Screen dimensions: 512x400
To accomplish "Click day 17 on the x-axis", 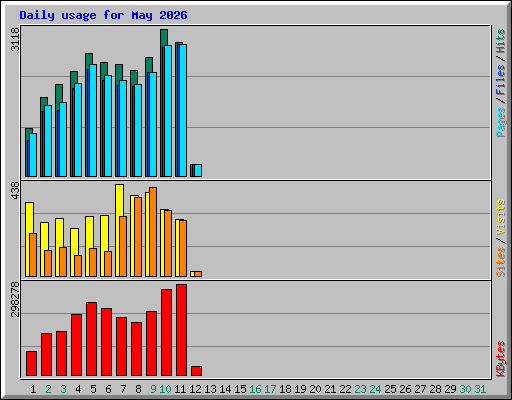I will point(270,389).
